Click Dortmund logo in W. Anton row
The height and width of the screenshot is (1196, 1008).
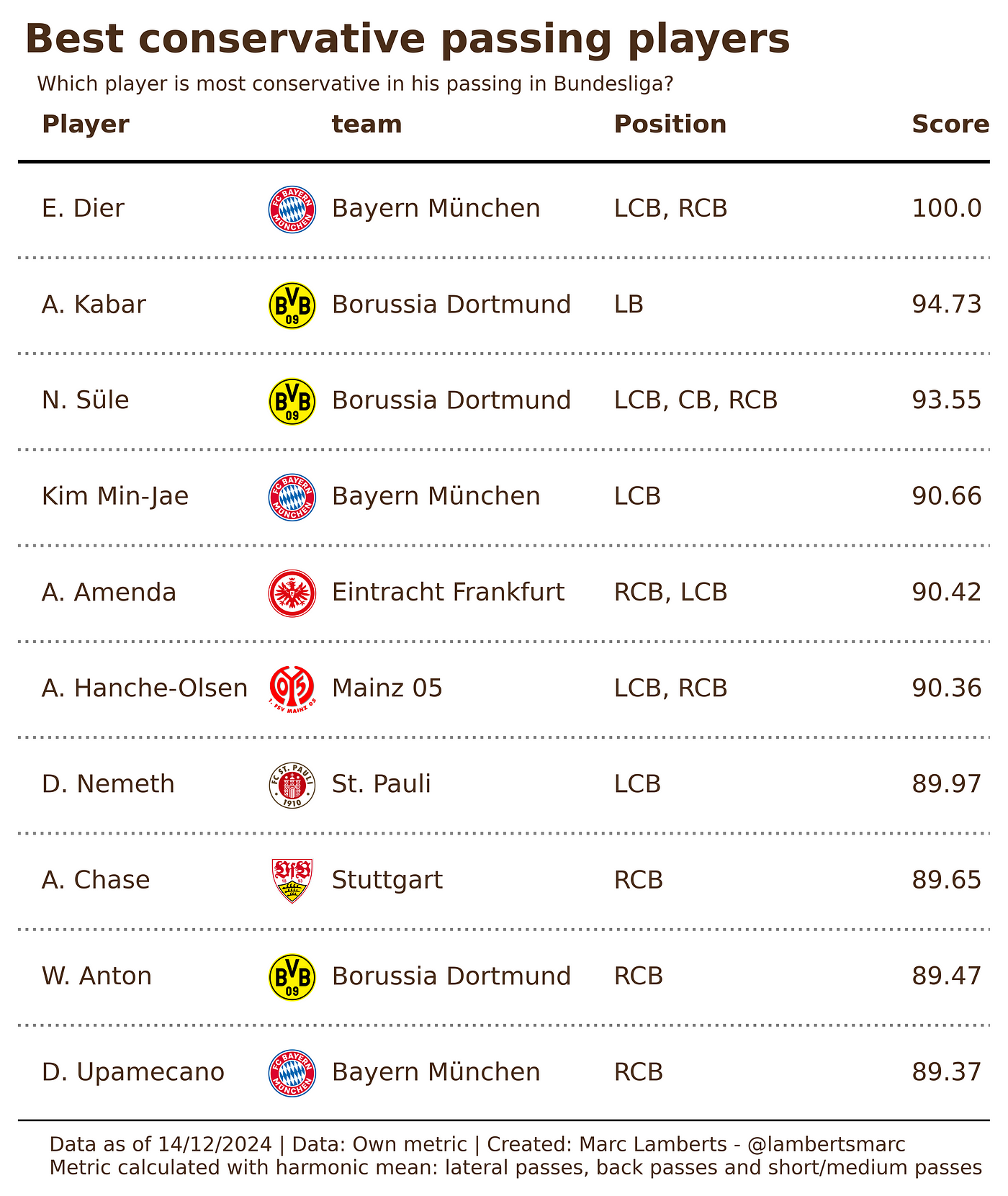292,977
